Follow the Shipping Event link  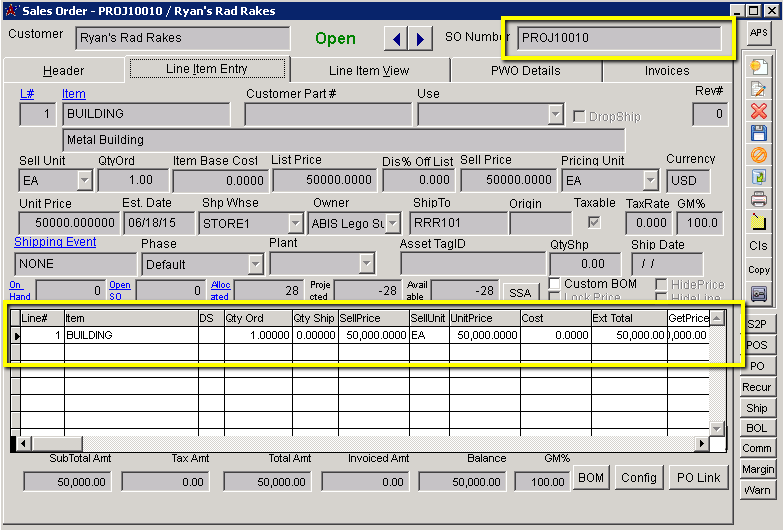point(55,242)
